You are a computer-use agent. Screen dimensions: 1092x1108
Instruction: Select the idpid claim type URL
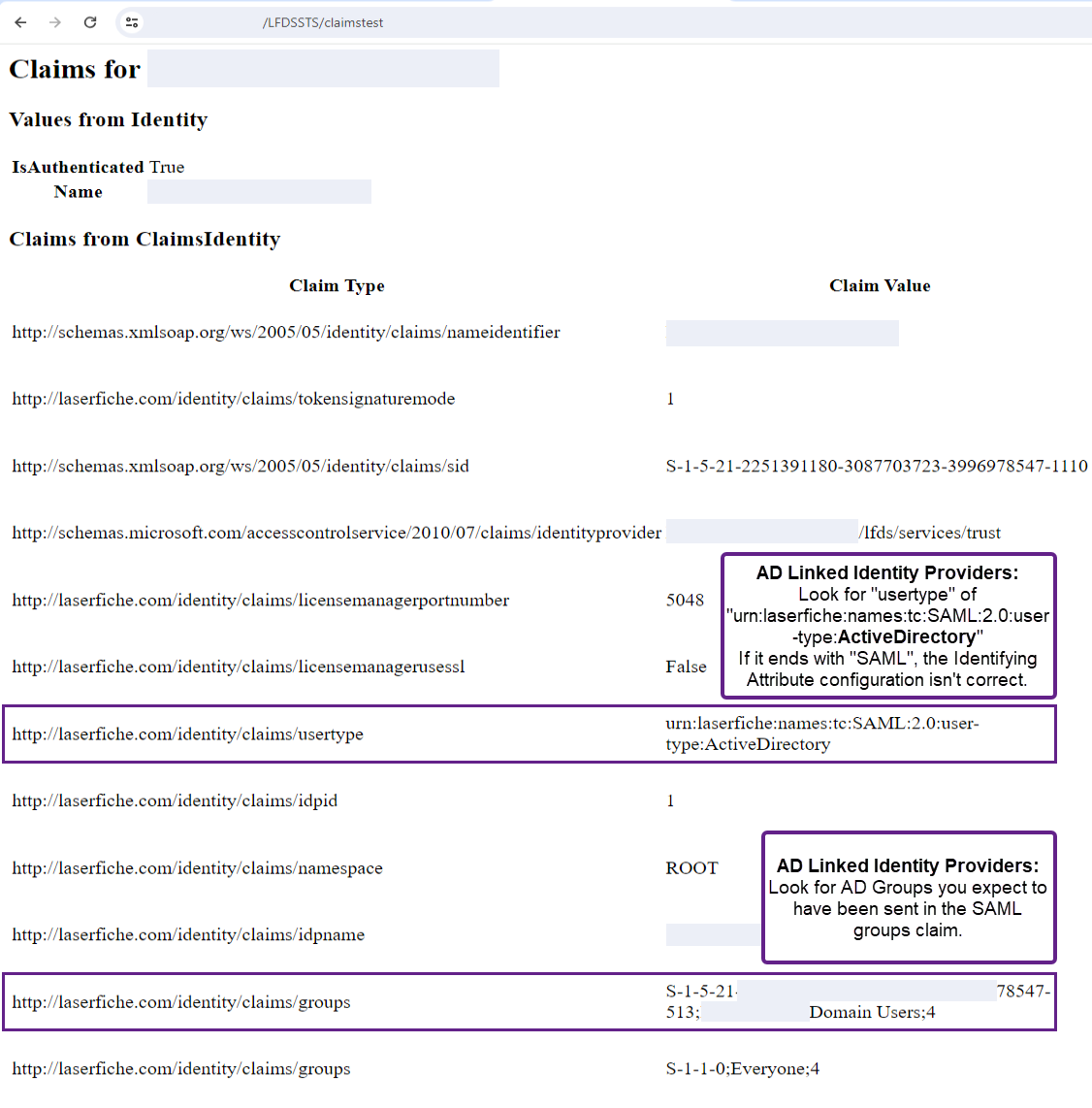tap(176, 800)
